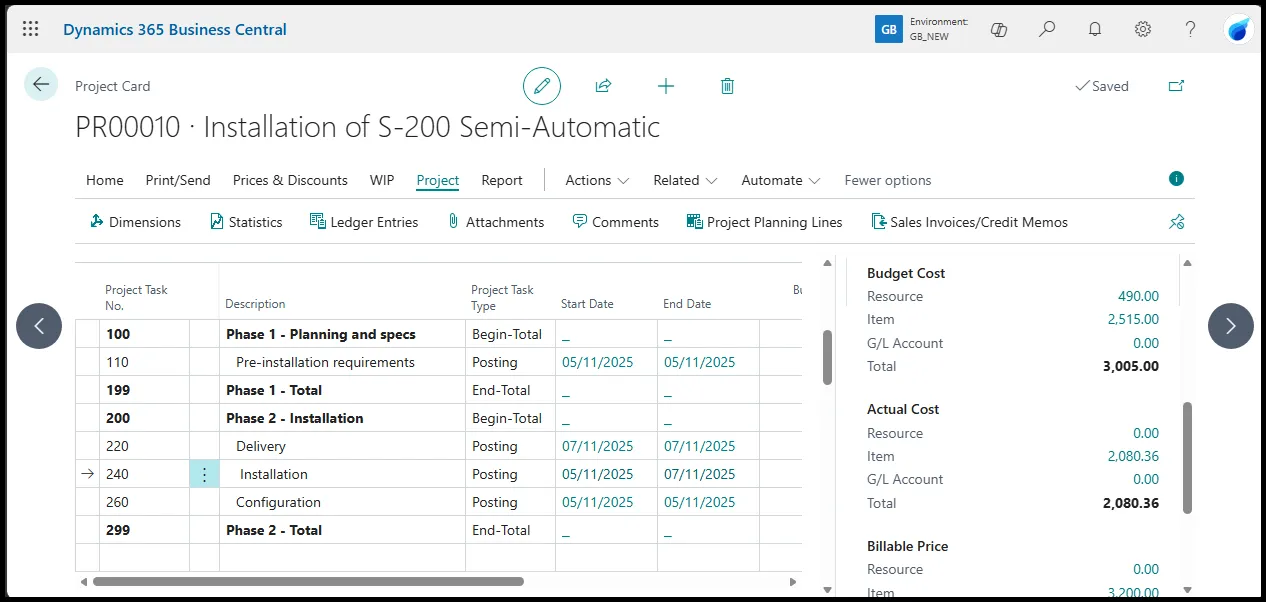Image resolution: width=1266 pixels, height=602 pixels.
Task: Click the Saved status indicator
Action: (x=1102, y=86)
